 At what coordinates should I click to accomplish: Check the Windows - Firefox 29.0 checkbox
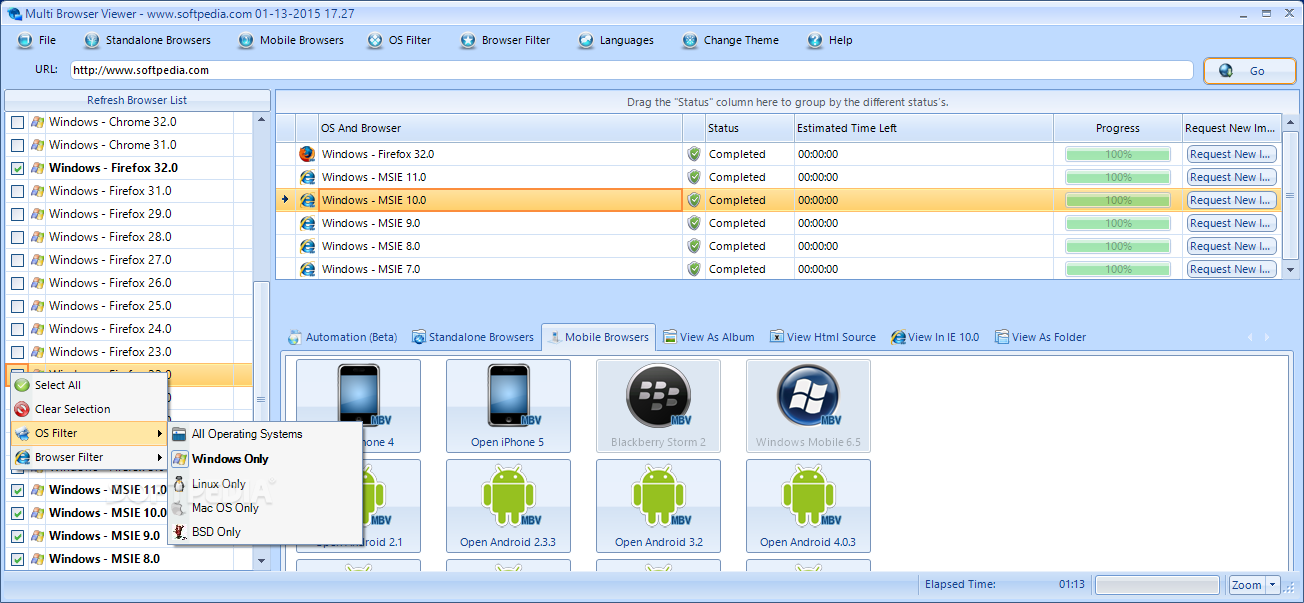[x=17, y=214]
